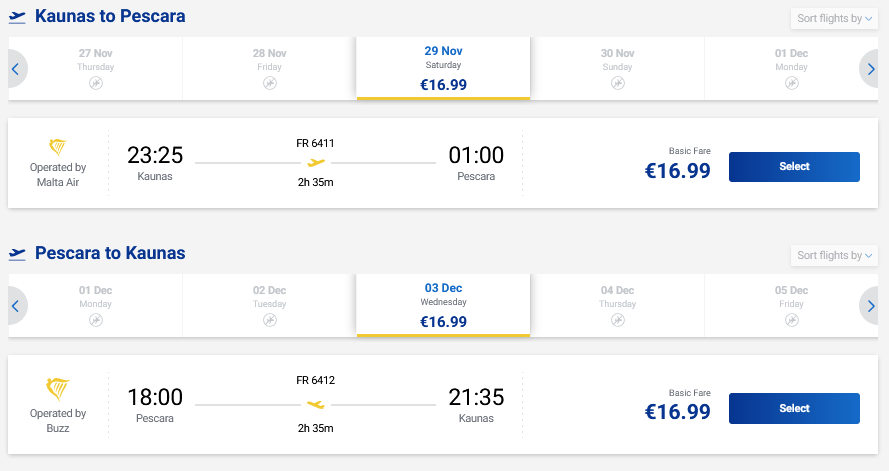Click previous dates arrow for Pescara to Kaunas
The height and width of the screenshot is (471, 889).
click(16, 305)
